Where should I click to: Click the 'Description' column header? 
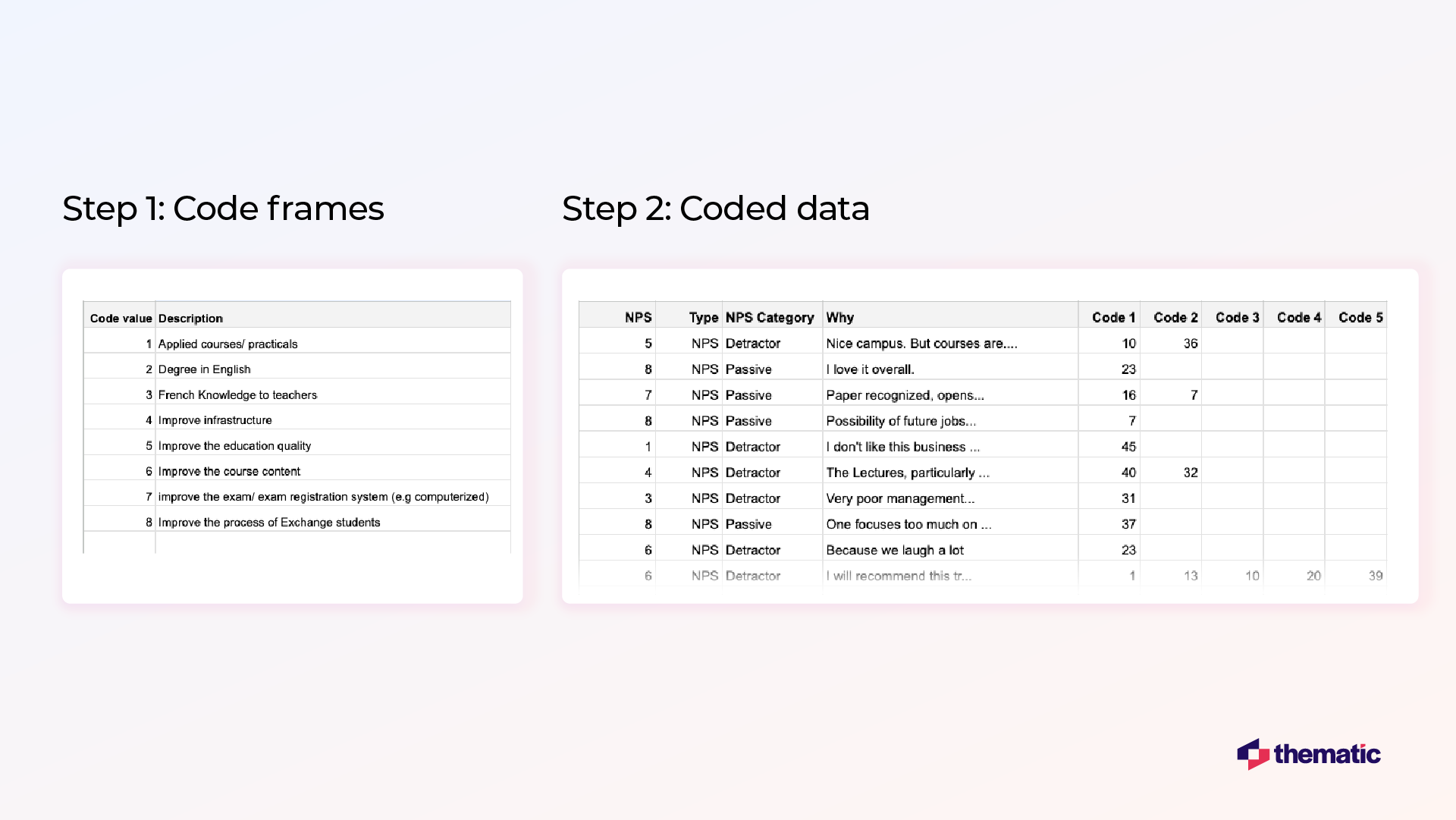(x=190, y=319)
